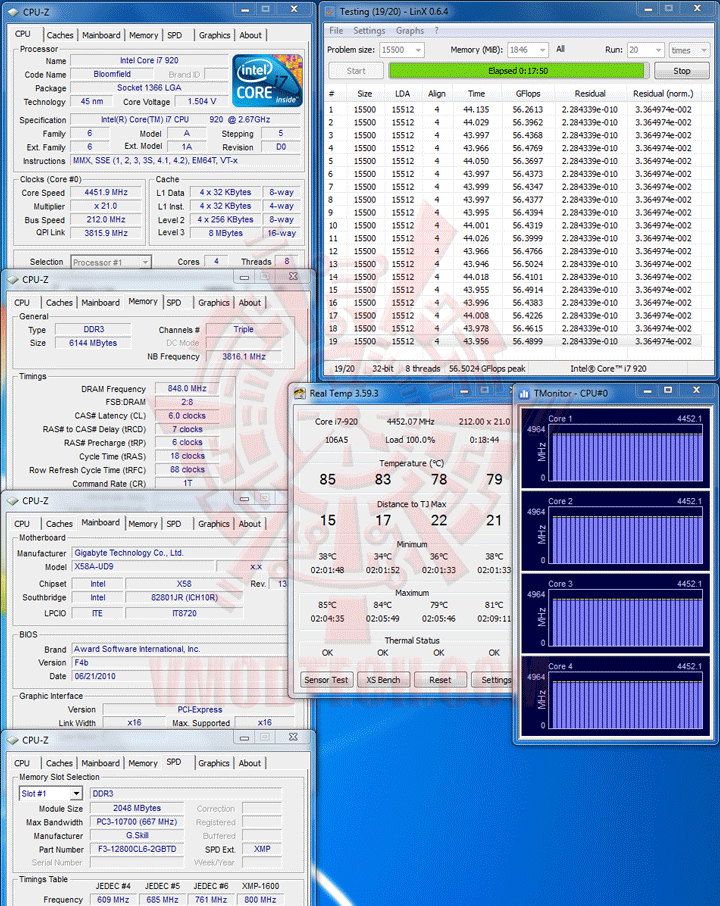
Task: Click the TMonitor title bar chart icon
Action: (524, 393)
